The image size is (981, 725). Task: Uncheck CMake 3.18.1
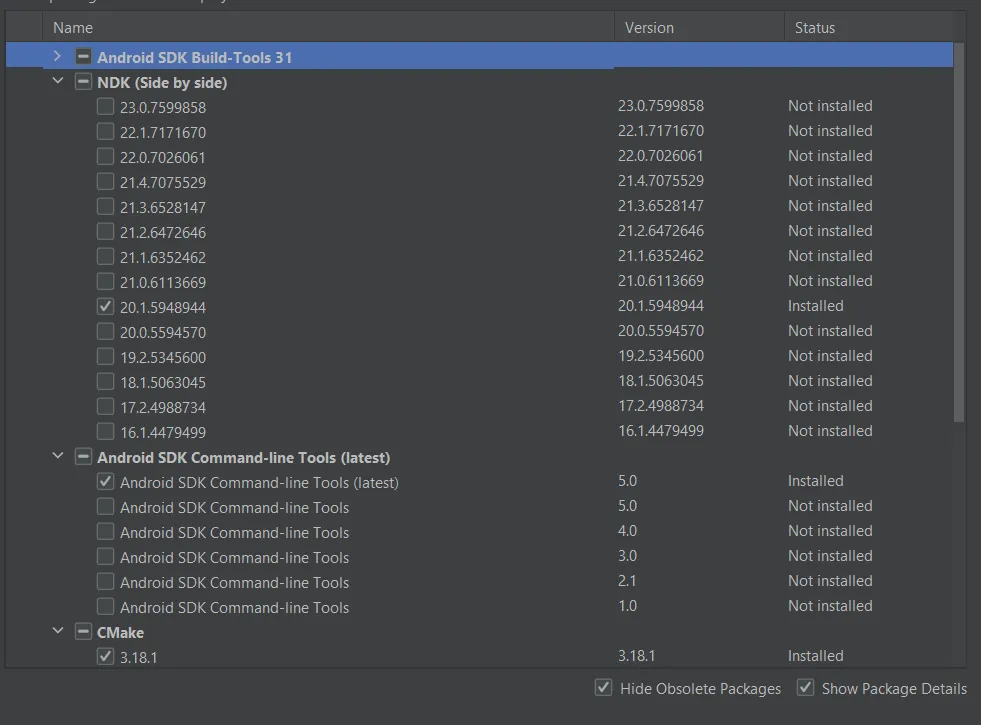(105, 657)
